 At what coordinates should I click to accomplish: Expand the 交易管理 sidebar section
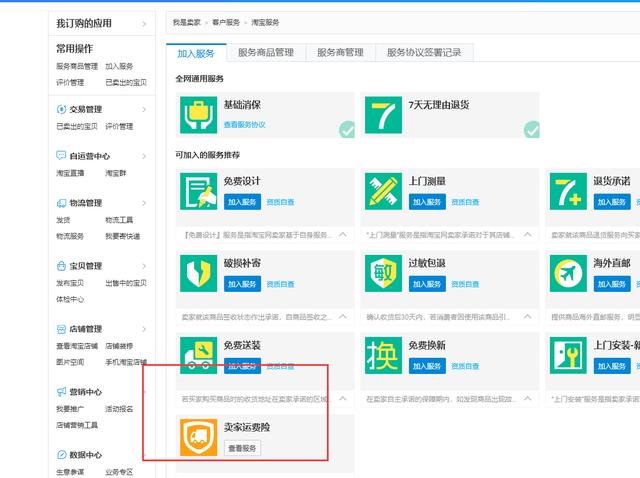pyautogui.click(x=144, y=109)
